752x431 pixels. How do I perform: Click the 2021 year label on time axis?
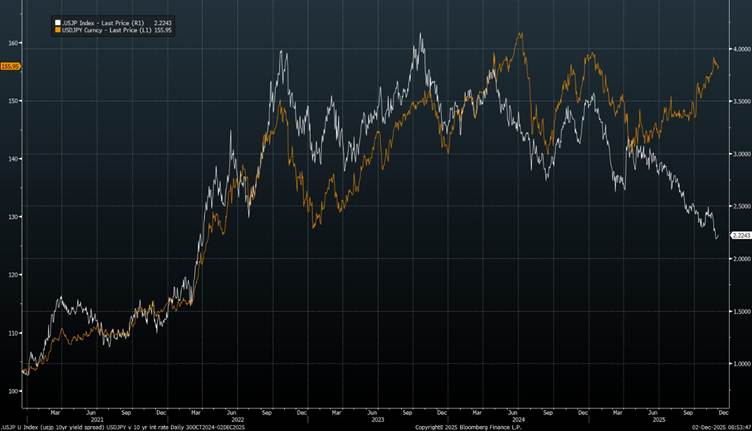(x=91, y=418)
